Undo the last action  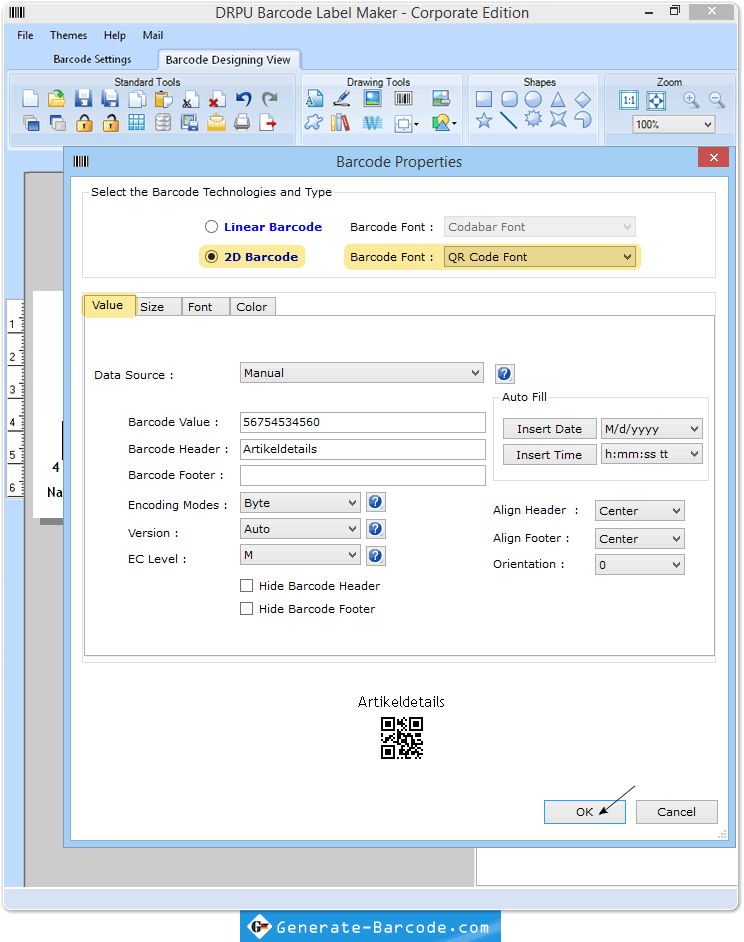(243, 99)
